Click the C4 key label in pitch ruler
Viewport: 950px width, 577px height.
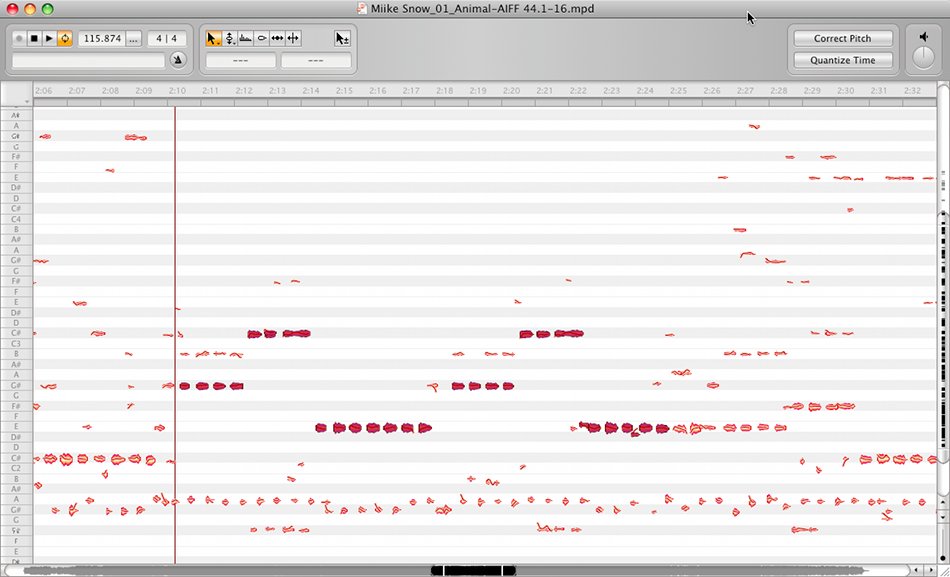(16, 219)
